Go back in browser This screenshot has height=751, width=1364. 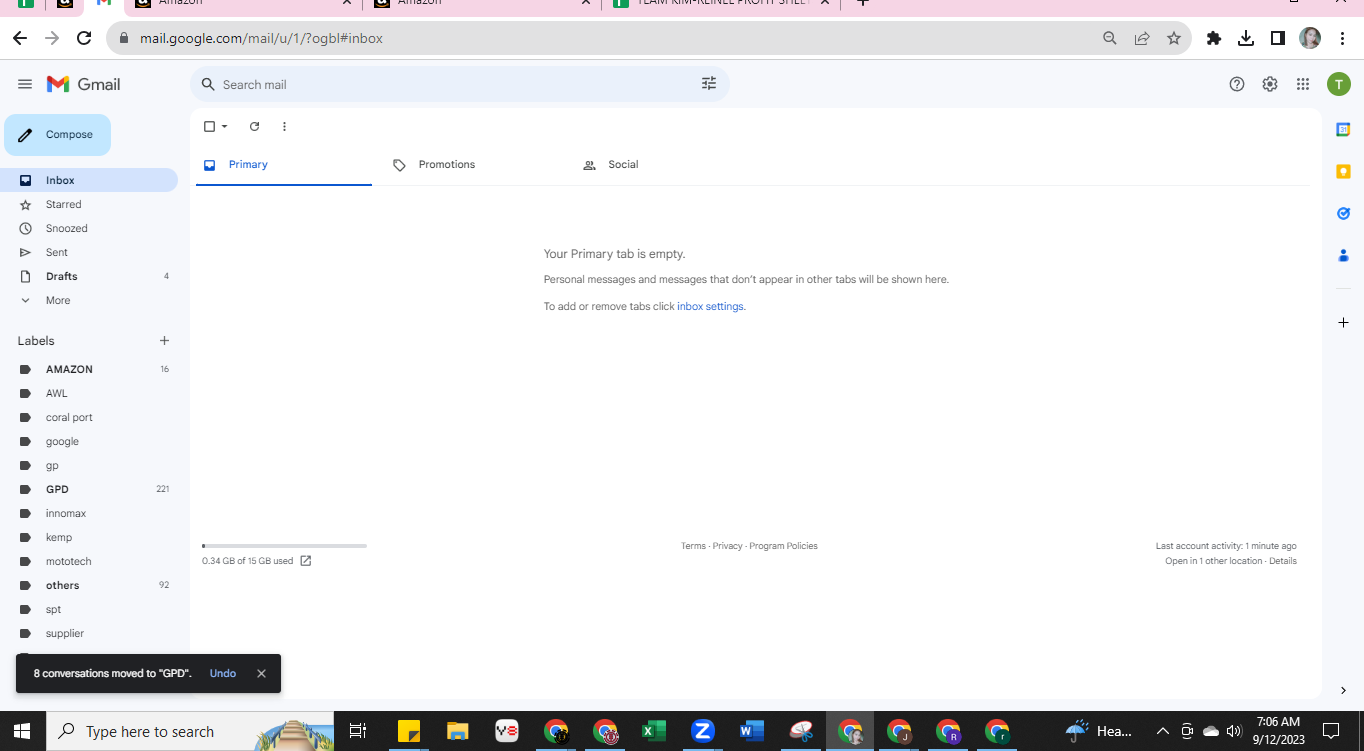[20, 38]
